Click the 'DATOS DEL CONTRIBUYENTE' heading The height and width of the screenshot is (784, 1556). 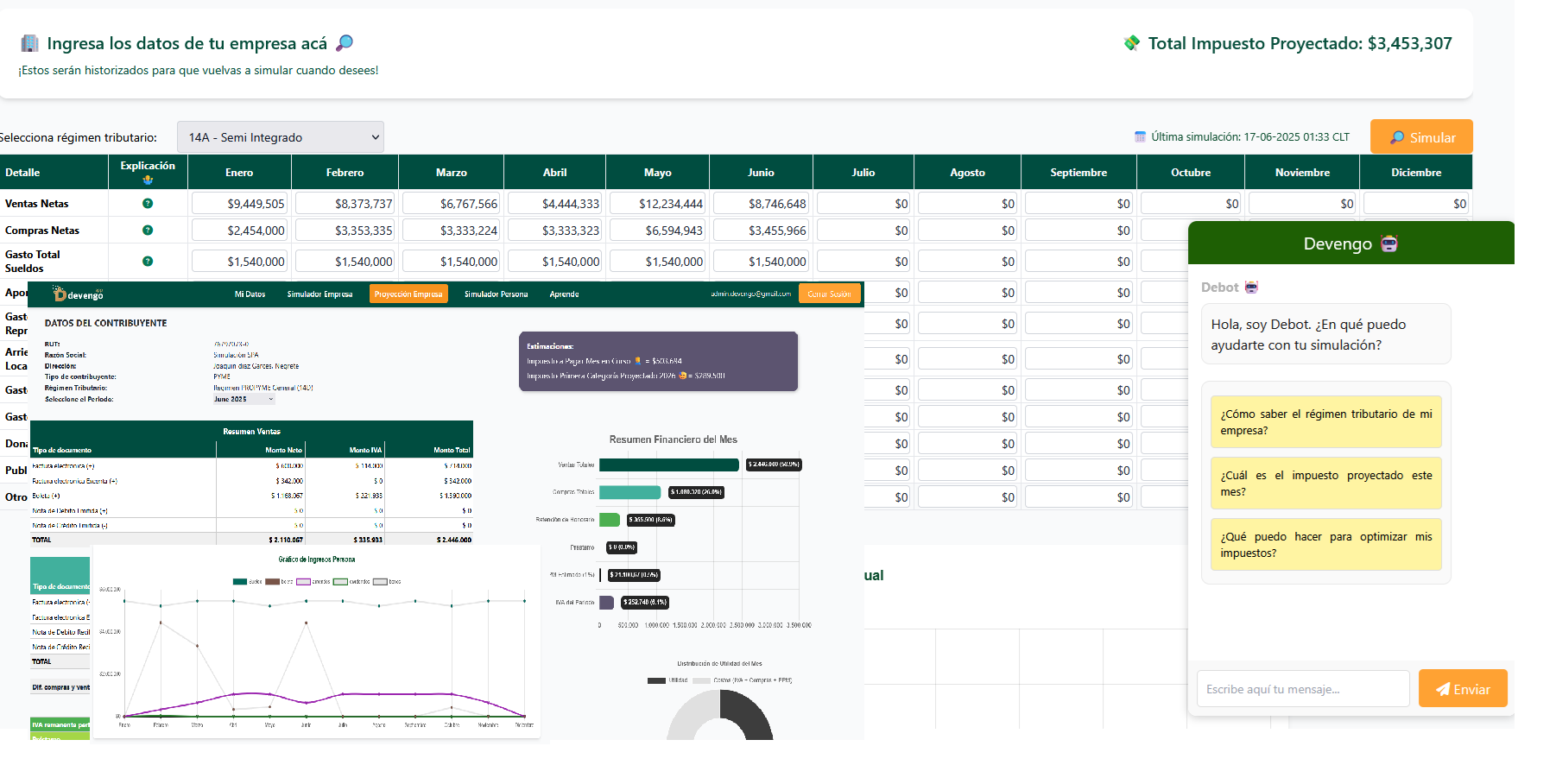(106, 323)
